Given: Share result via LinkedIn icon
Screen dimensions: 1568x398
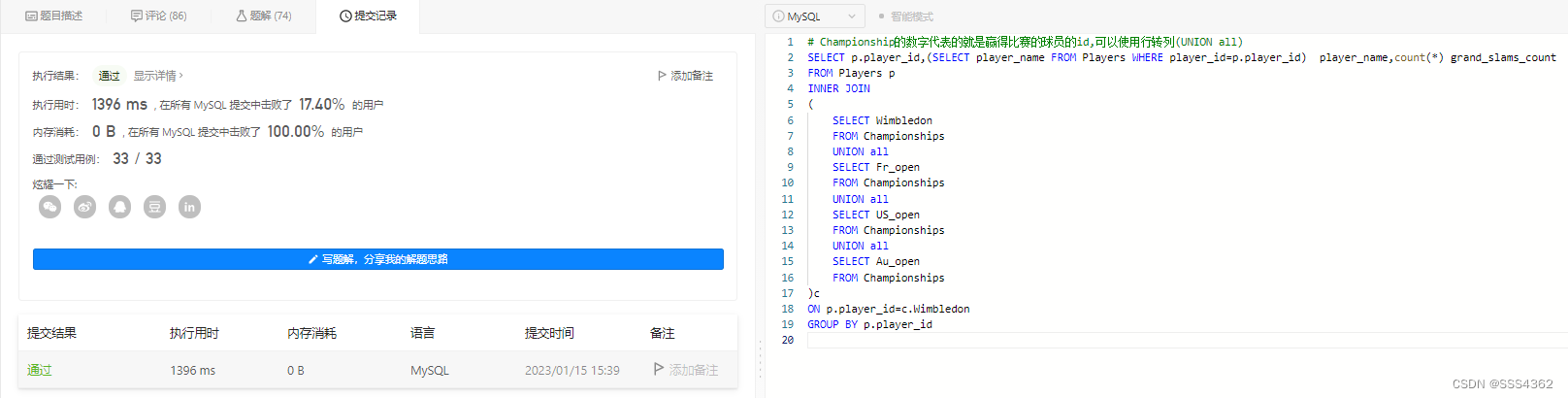Looking at the screenshot, I should tap(190, 207).
